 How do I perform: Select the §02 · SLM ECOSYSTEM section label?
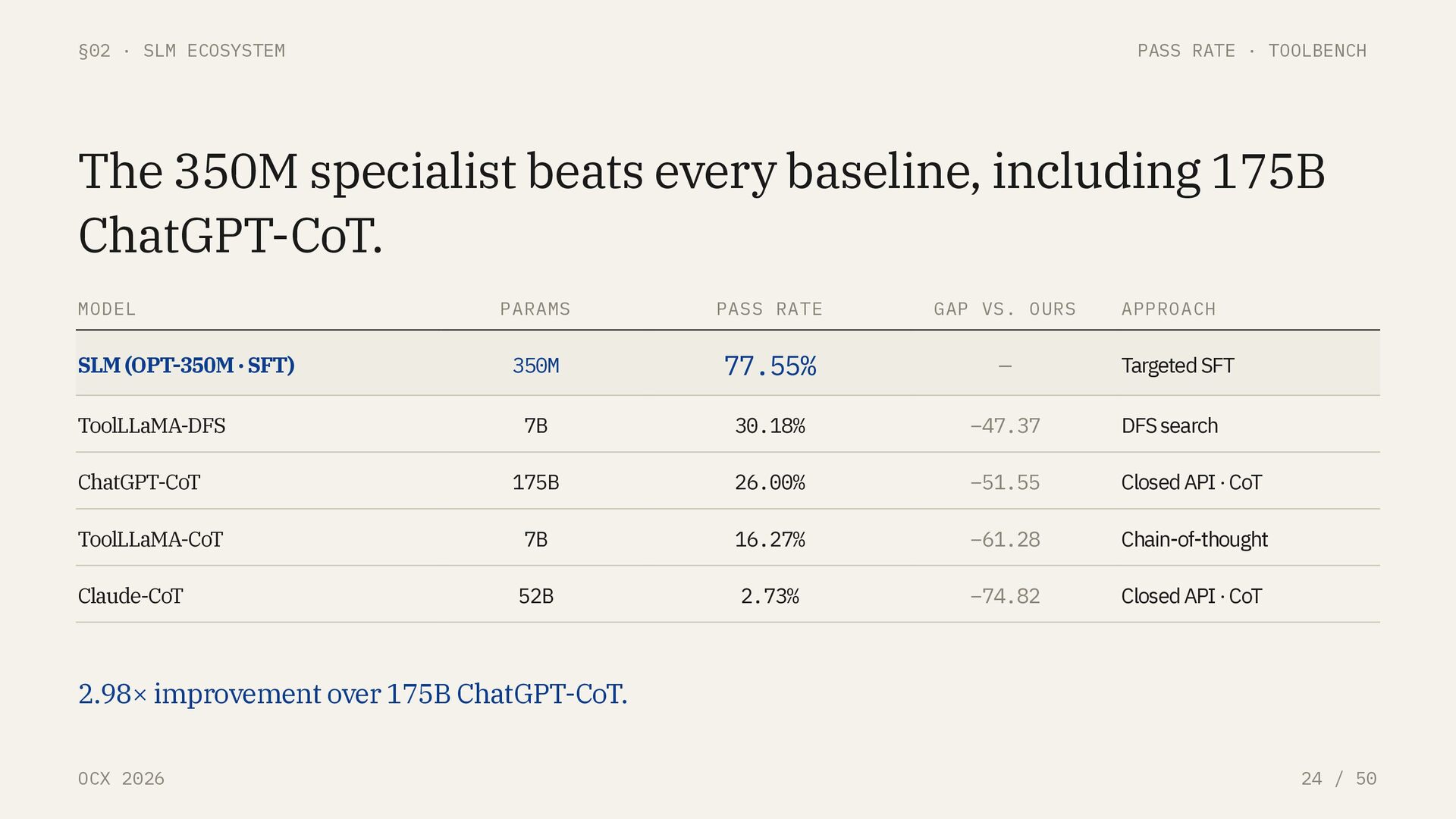point(182,51)
